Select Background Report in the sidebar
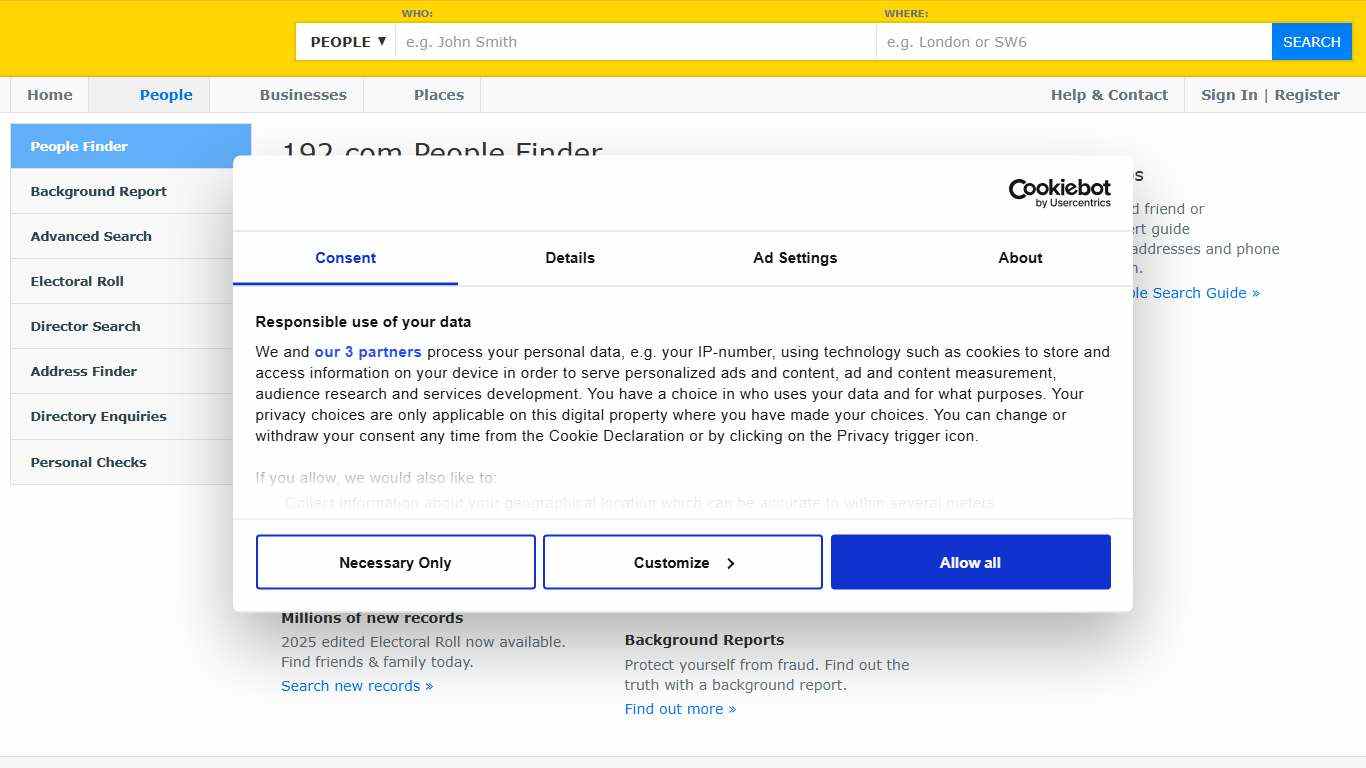1366x768 pixels. 98,191
